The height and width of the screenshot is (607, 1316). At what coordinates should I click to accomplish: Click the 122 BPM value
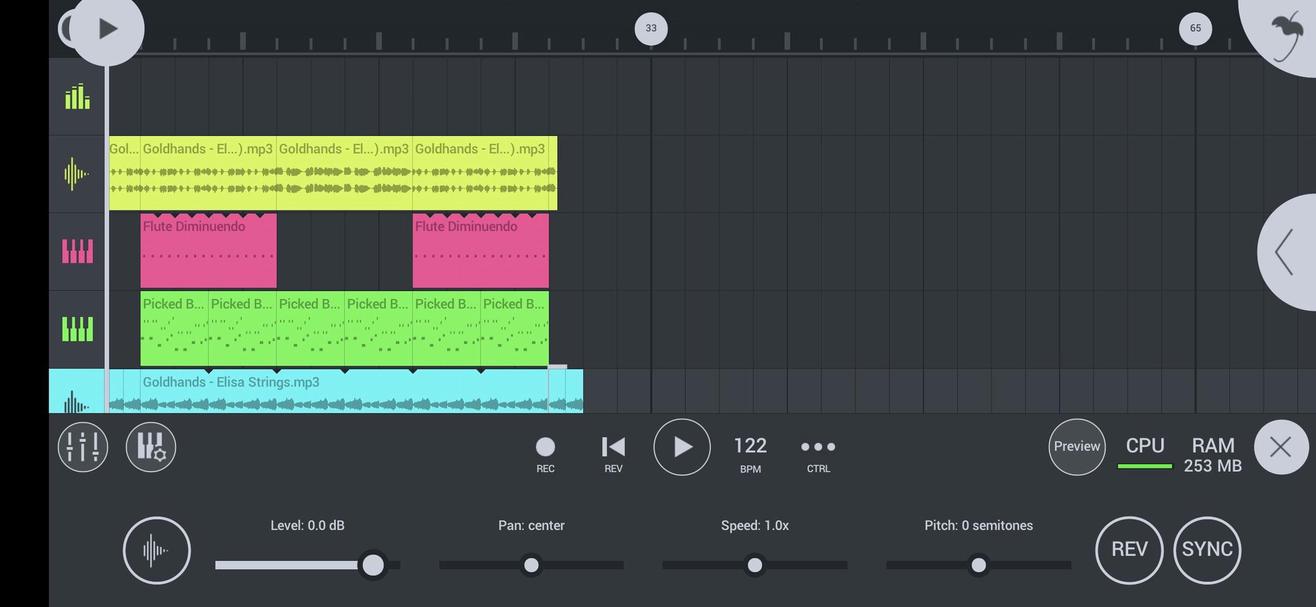750,445
